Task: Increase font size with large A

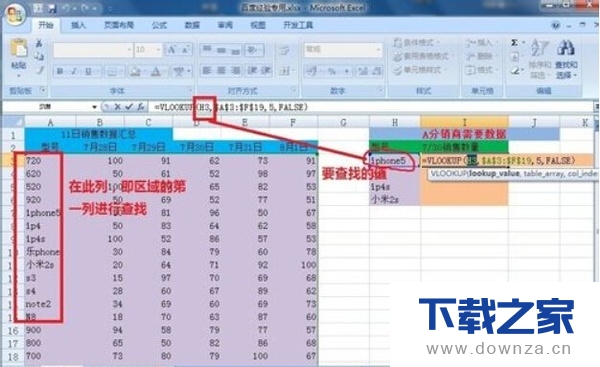Action: (171, 50)
